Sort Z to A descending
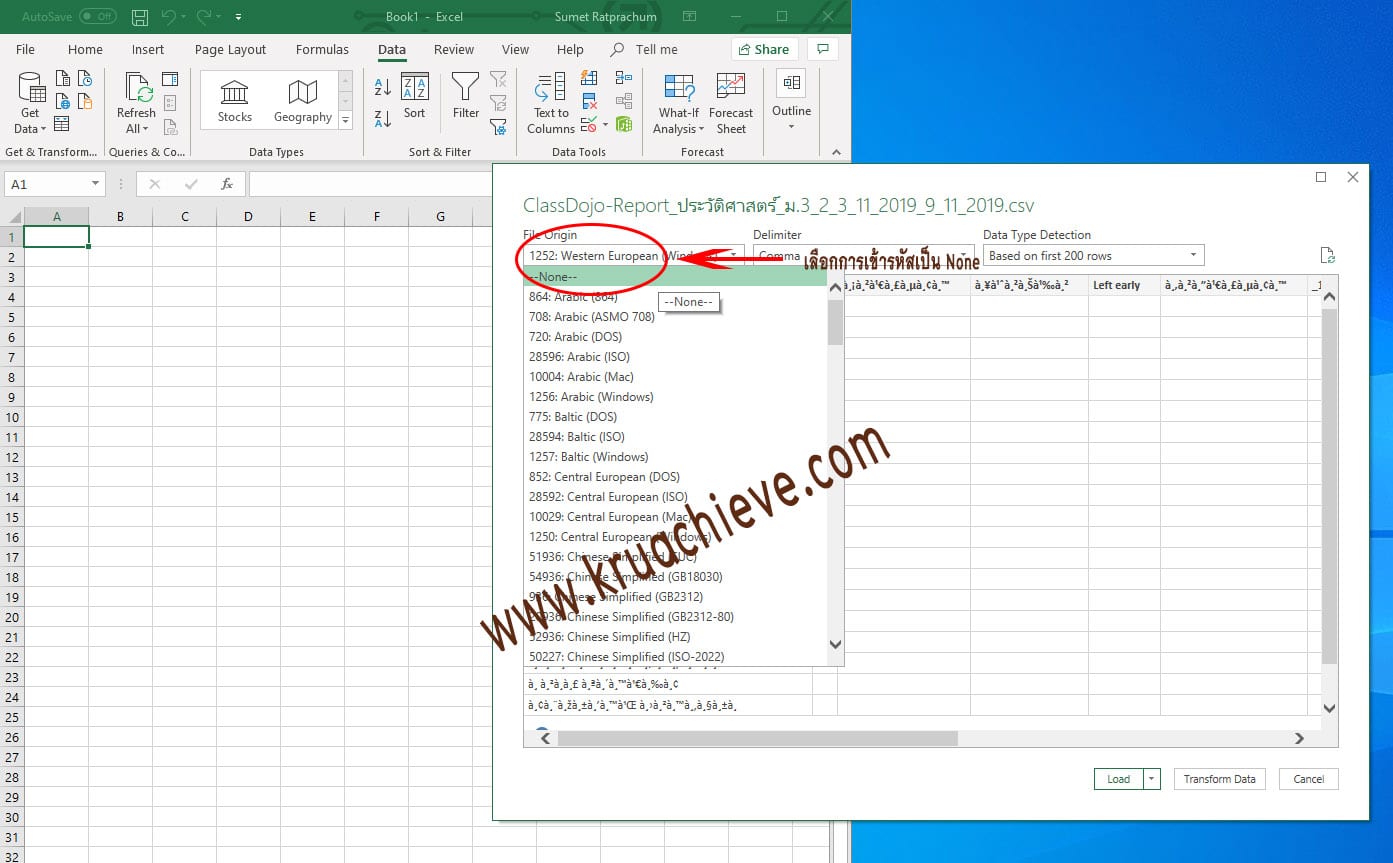The height and width of the screenshot is (863, 1393). click(383, 119)
